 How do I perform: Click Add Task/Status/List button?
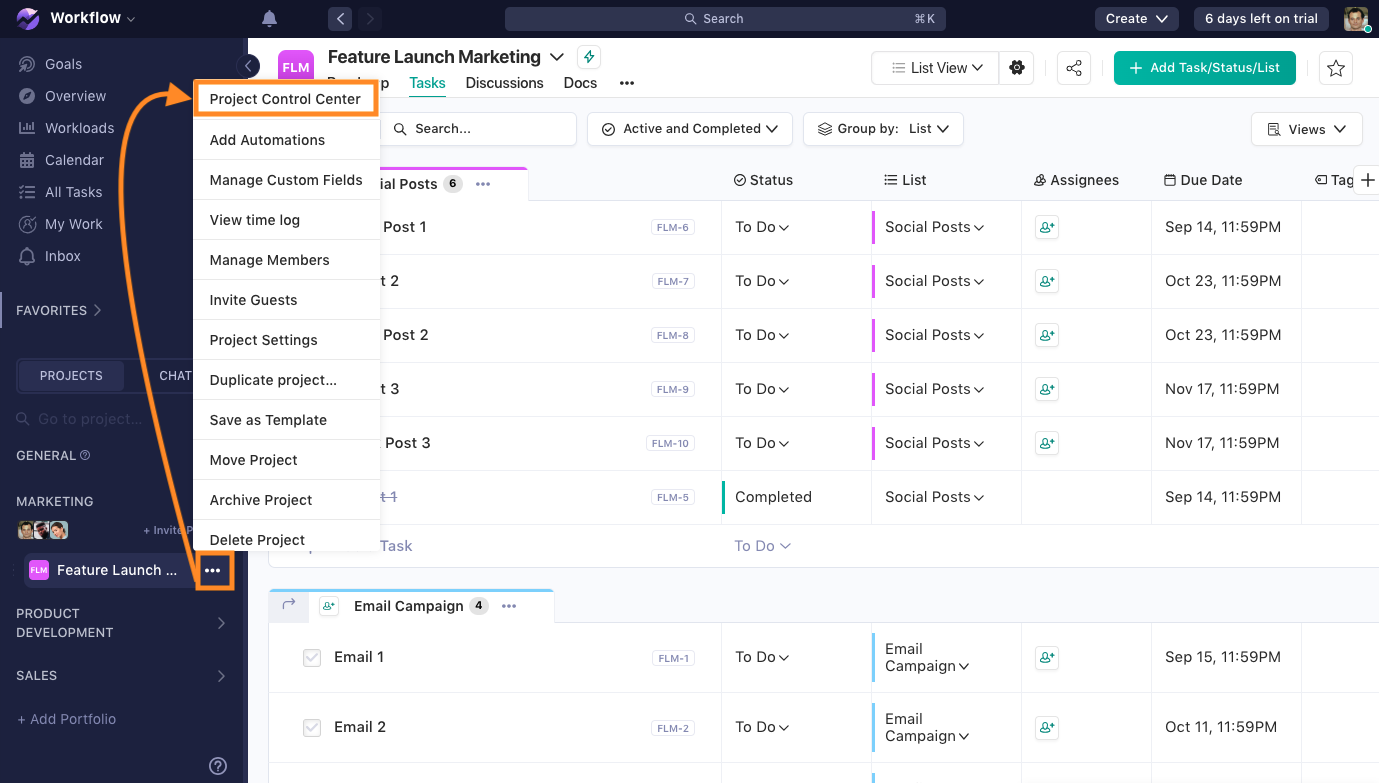point(1205,68)
